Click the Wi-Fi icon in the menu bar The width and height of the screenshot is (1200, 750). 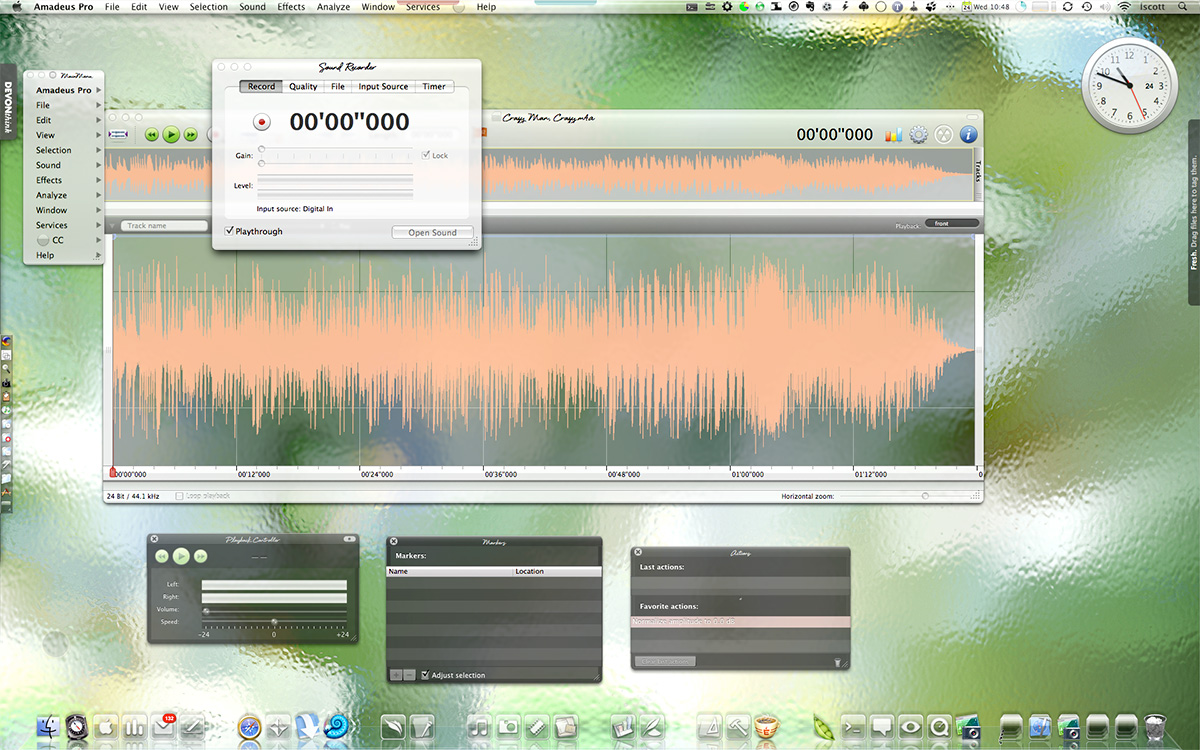pyautogui.click(x=1124, y=6)
